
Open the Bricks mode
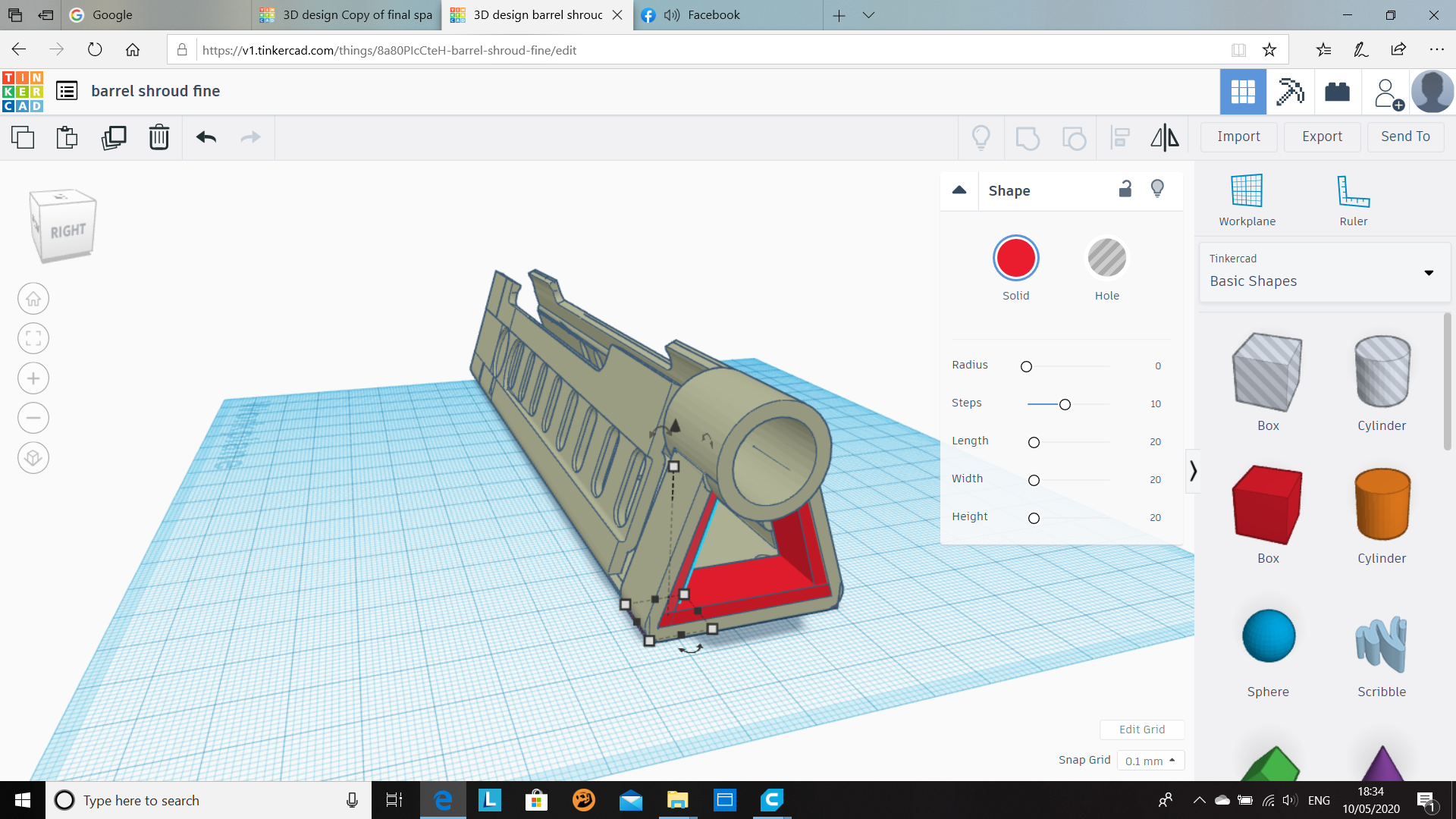(x=1337, y=92)
